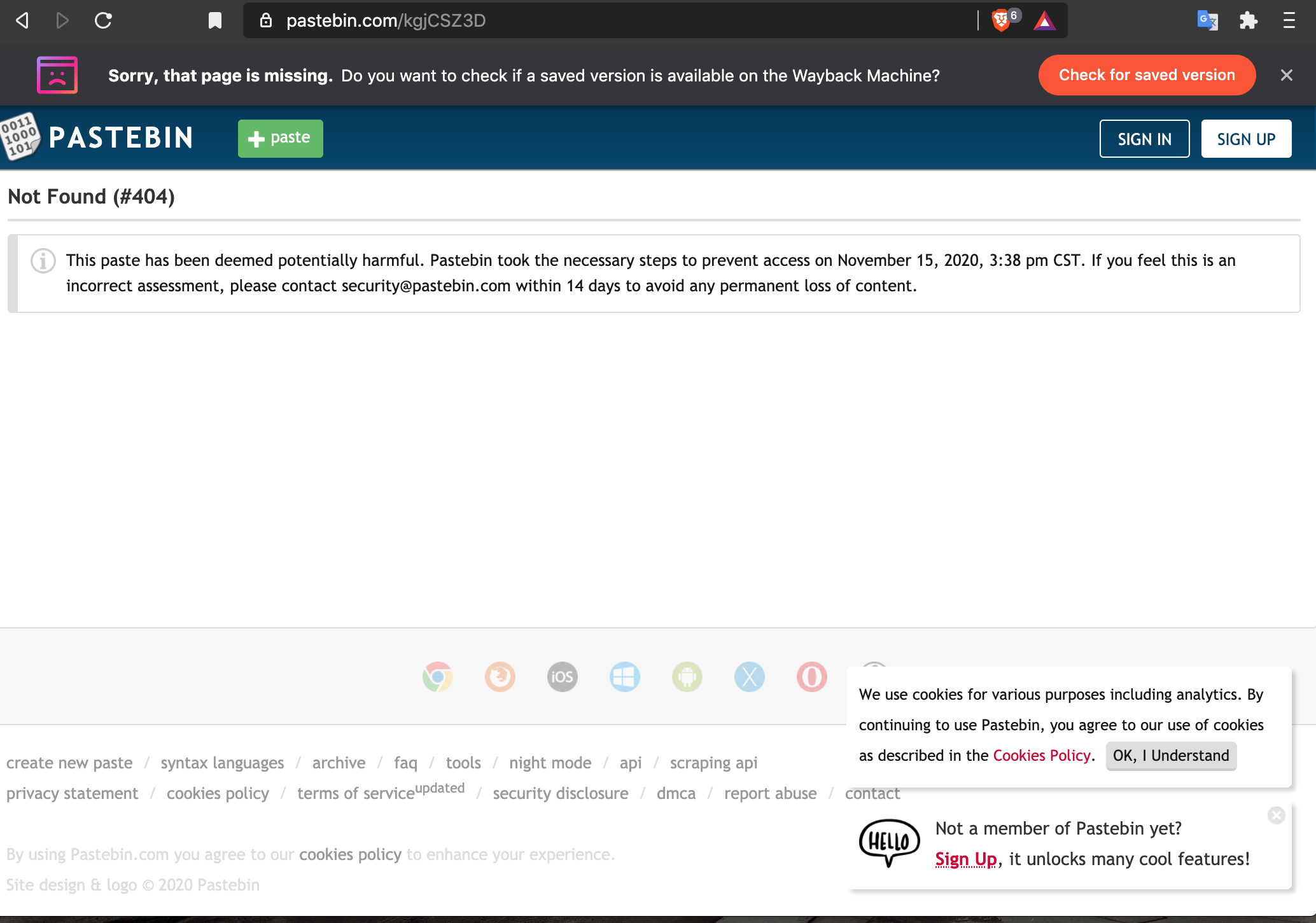Click the macOS X app icon

point(750,677)
